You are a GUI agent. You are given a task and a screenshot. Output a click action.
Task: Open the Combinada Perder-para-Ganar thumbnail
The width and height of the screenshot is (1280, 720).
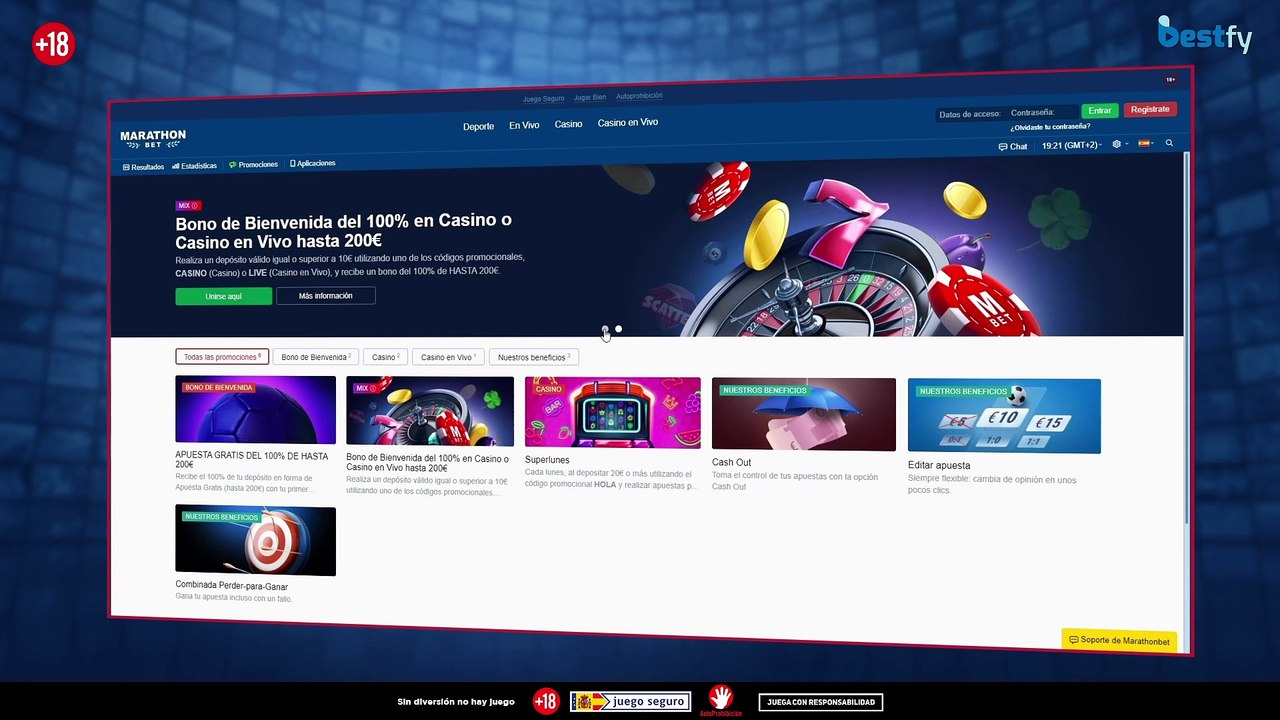(x=255, y=540)
